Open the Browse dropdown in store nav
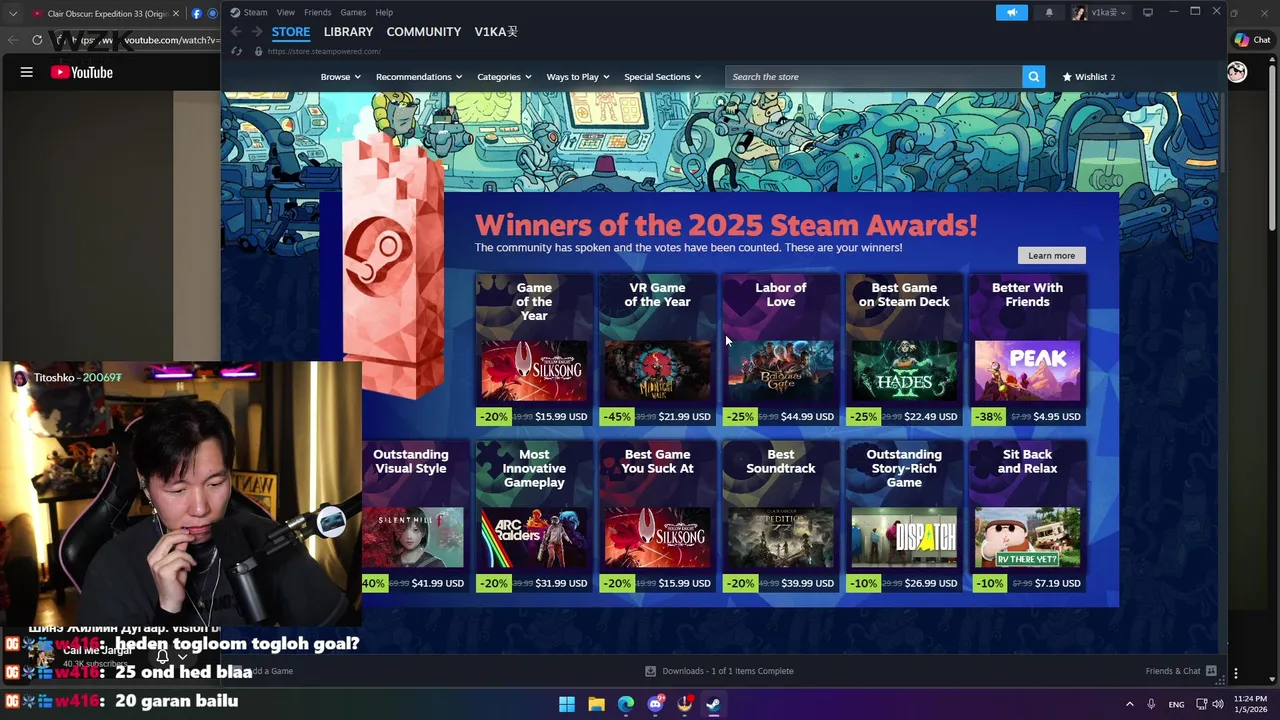The image size is (1280, 720). pyautogui.click(x=340, y=77)
